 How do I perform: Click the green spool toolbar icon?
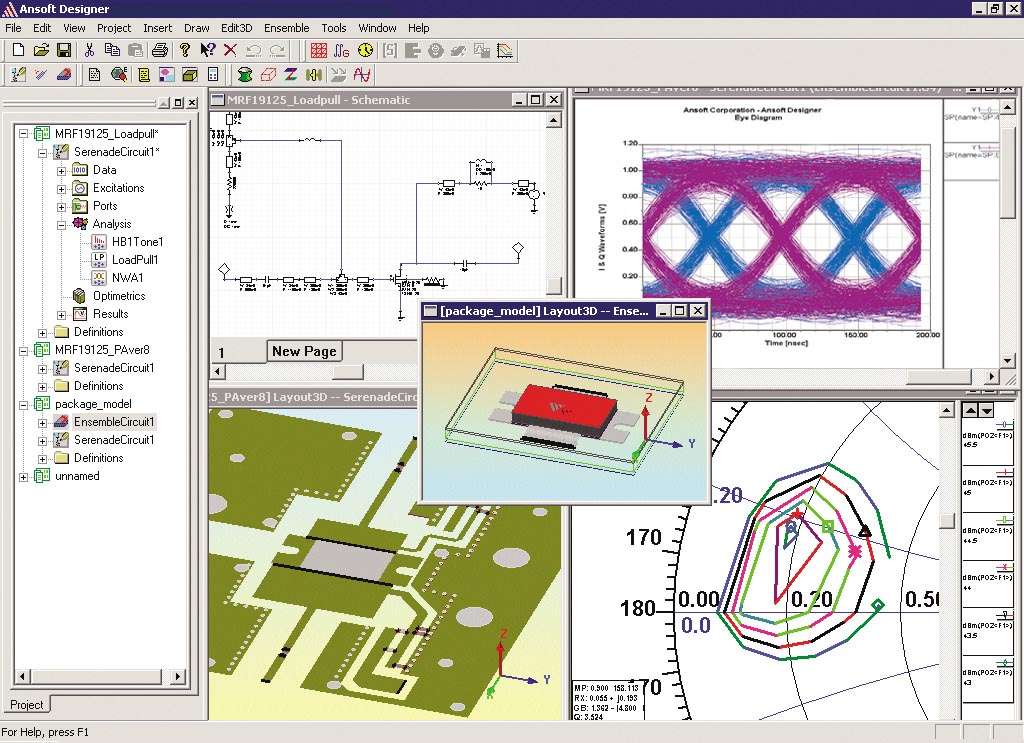[245, 74]
